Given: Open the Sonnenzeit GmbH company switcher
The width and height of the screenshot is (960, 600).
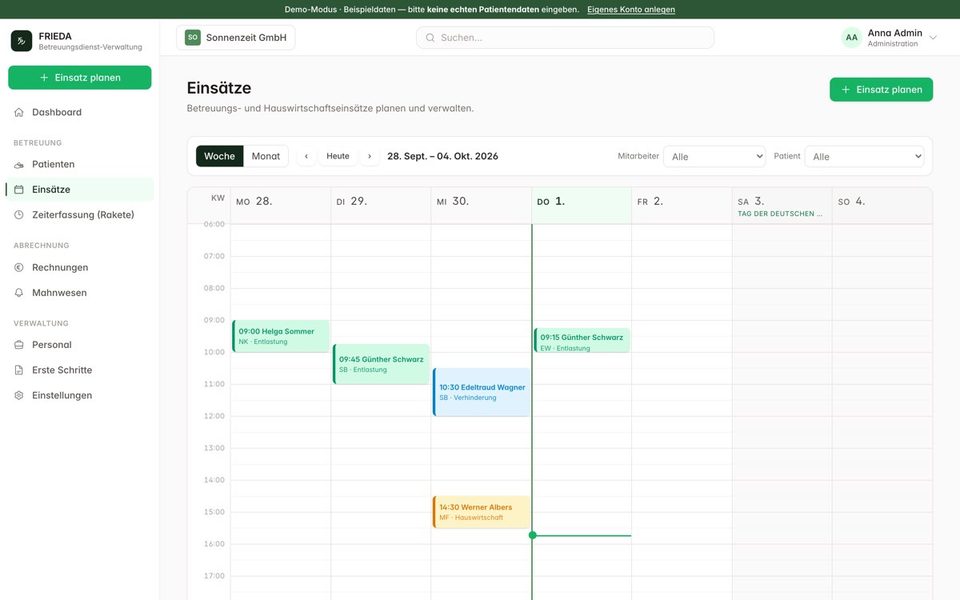Looking at the screenshot, I should tap(236, 37).
